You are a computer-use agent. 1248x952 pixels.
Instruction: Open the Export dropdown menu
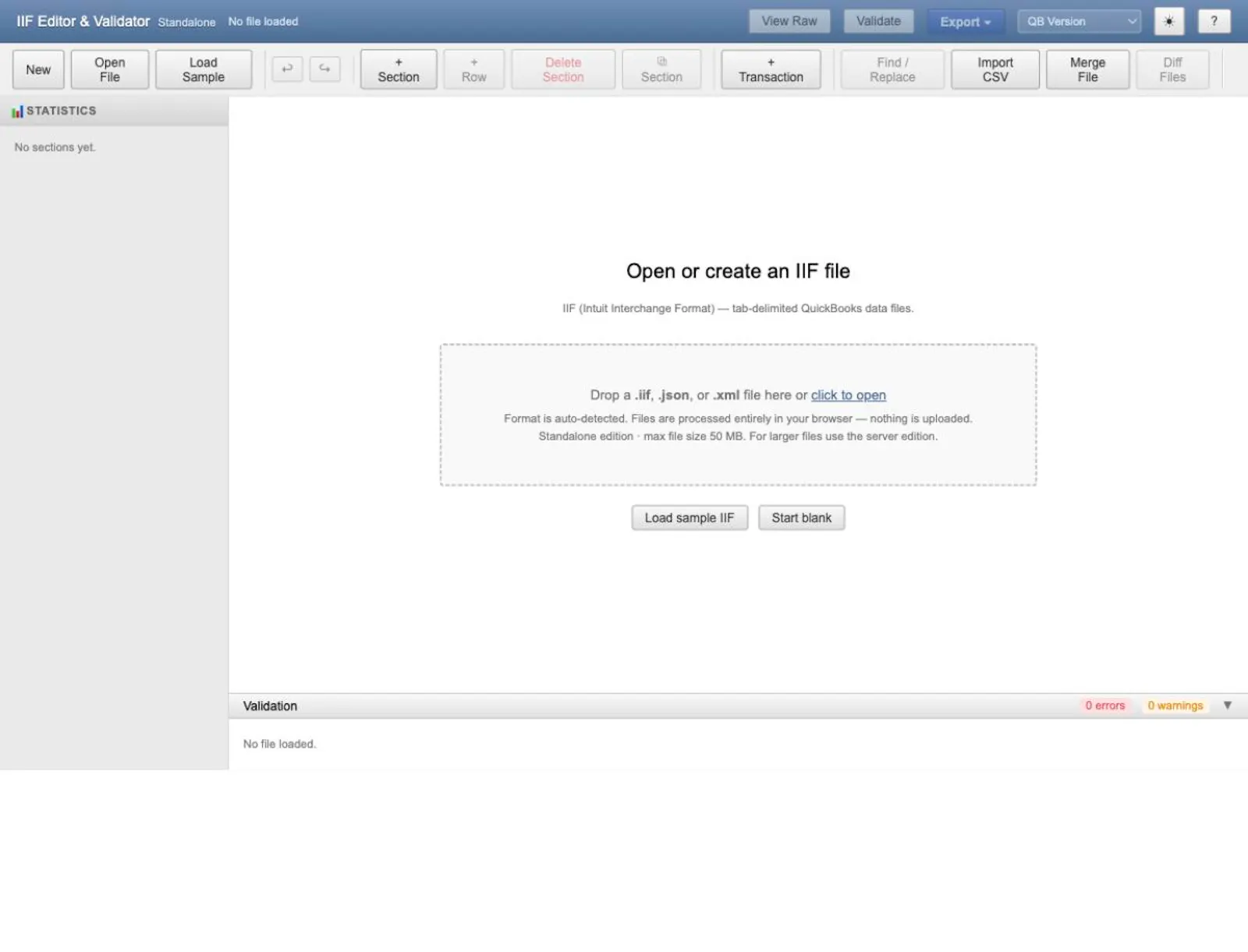pos(965,22)
